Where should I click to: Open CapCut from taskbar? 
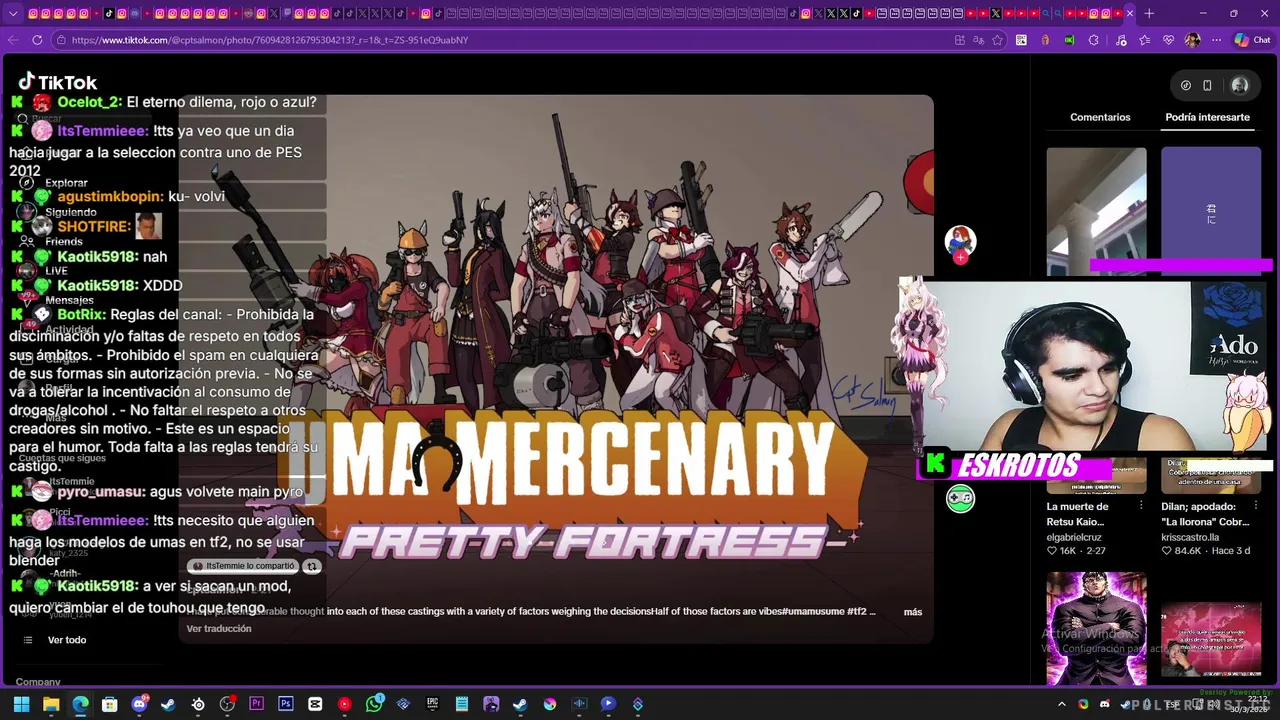click(x=315, y=704)
